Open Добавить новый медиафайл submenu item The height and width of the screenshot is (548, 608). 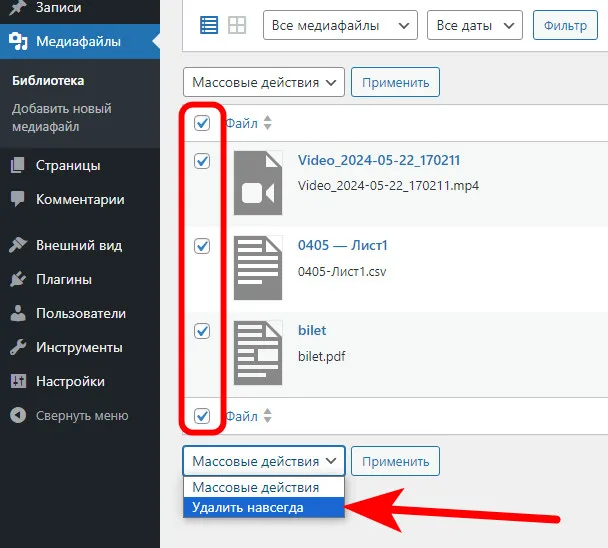[62, 118]
